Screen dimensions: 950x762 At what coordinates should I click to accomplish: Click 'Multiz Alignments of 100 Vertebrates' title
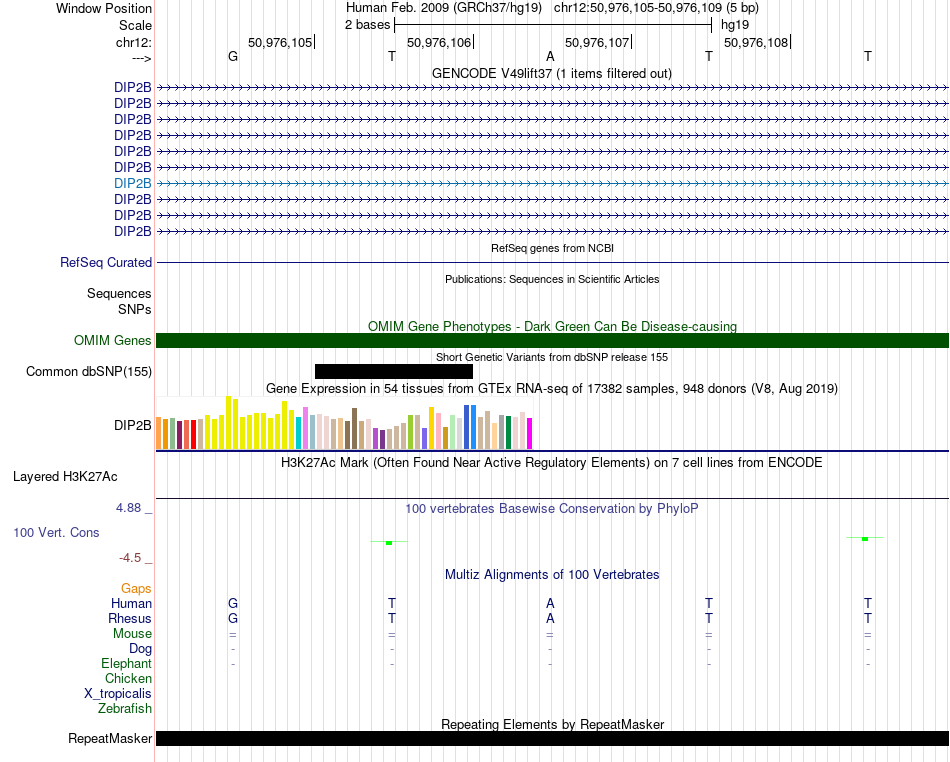point(552,574)
